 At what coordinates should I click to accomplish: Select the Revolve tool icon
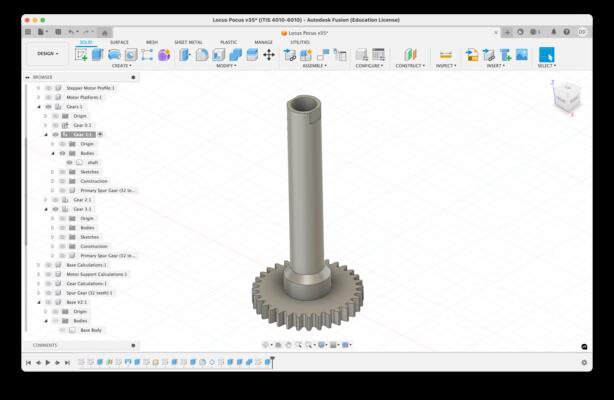[114, 54]
